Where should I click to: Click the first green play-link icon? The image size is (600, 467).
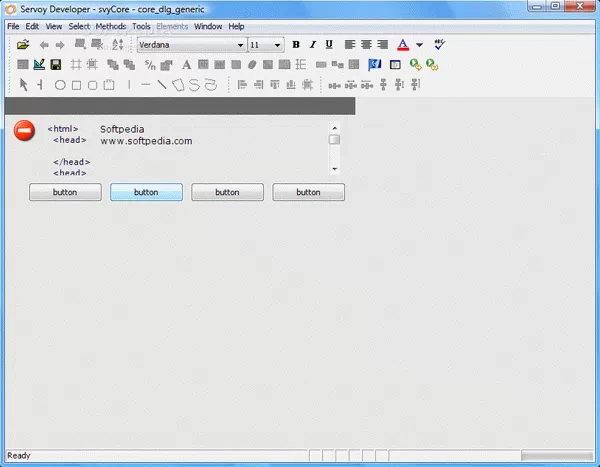point(415,64)
